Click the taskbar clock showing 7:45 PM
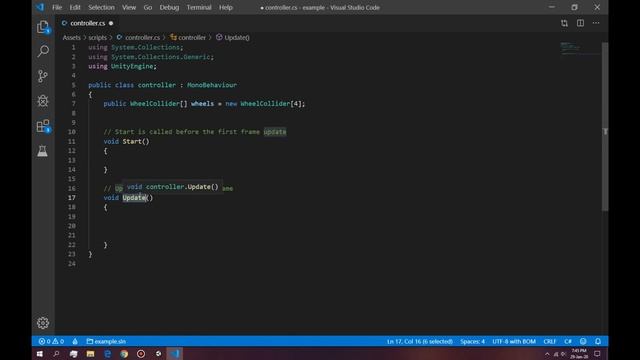This screenshot has height=360, width=640. [579, 354]
